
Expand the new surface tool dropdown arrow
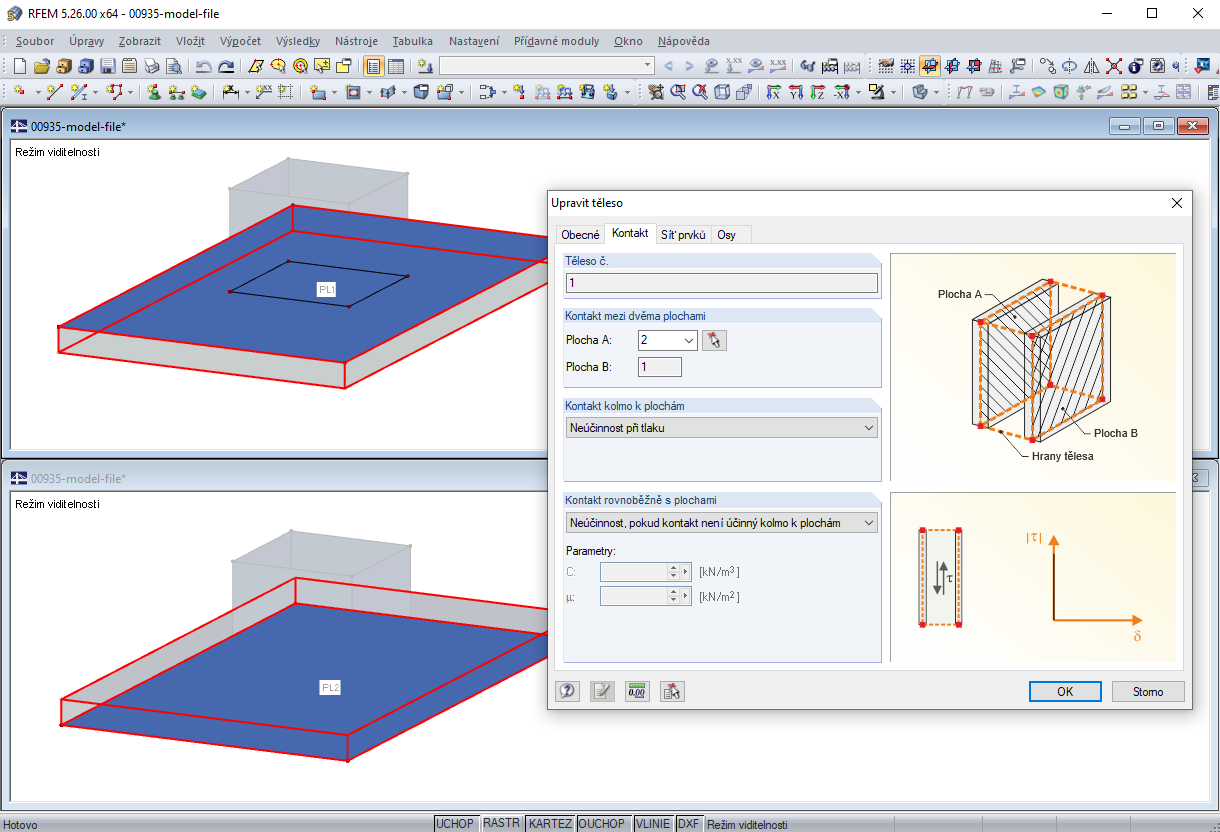(x=334, y=91)
